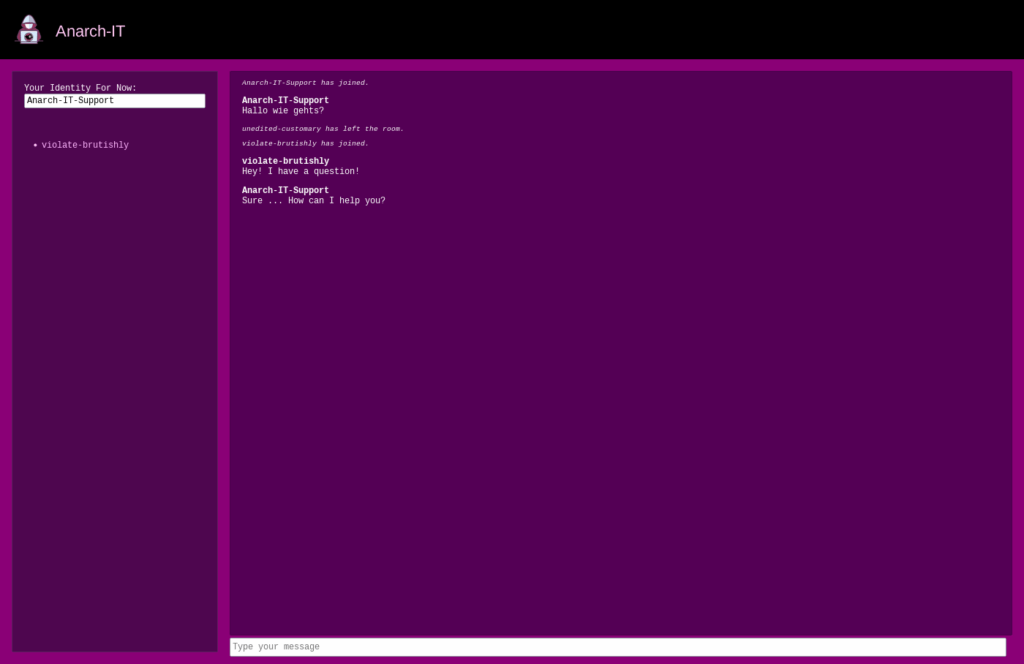This screenshot has width=1024, height=664.
Task: Click the 'Hey! I have a question!' message
Action: point(300,172)
